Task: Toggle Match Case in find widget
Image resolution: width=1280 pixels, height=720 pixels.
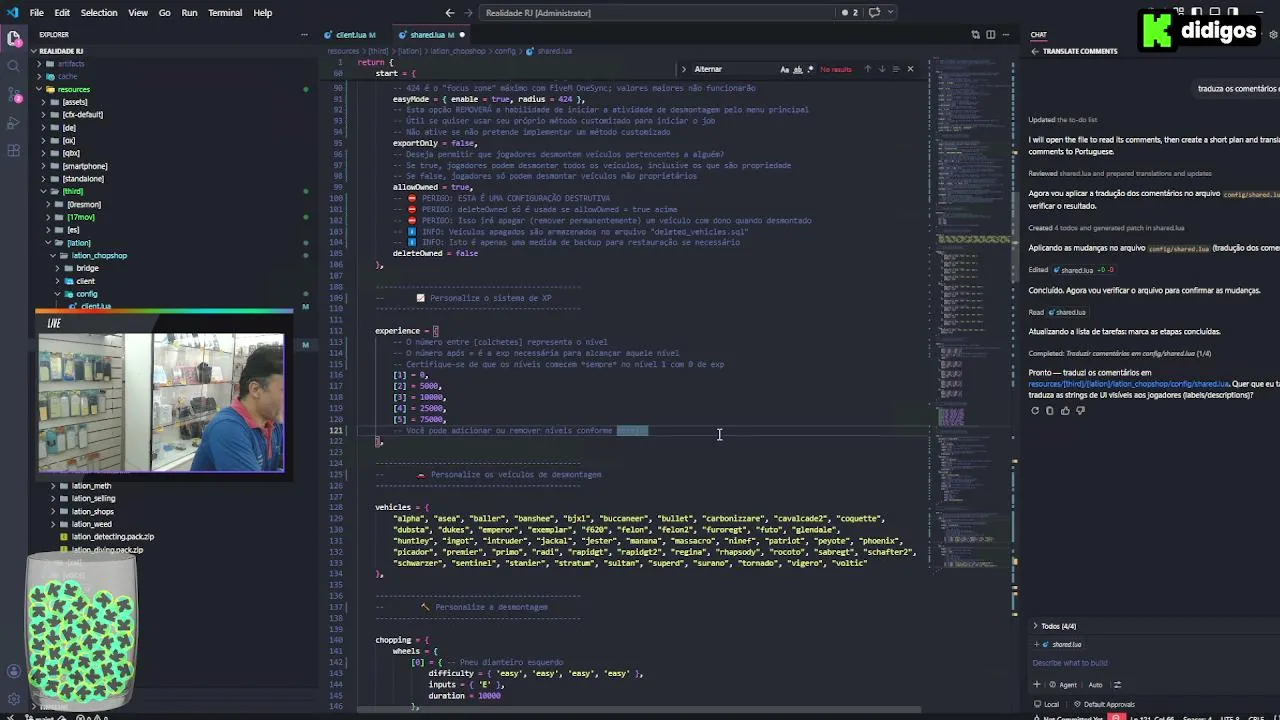Action: [787, 69]
